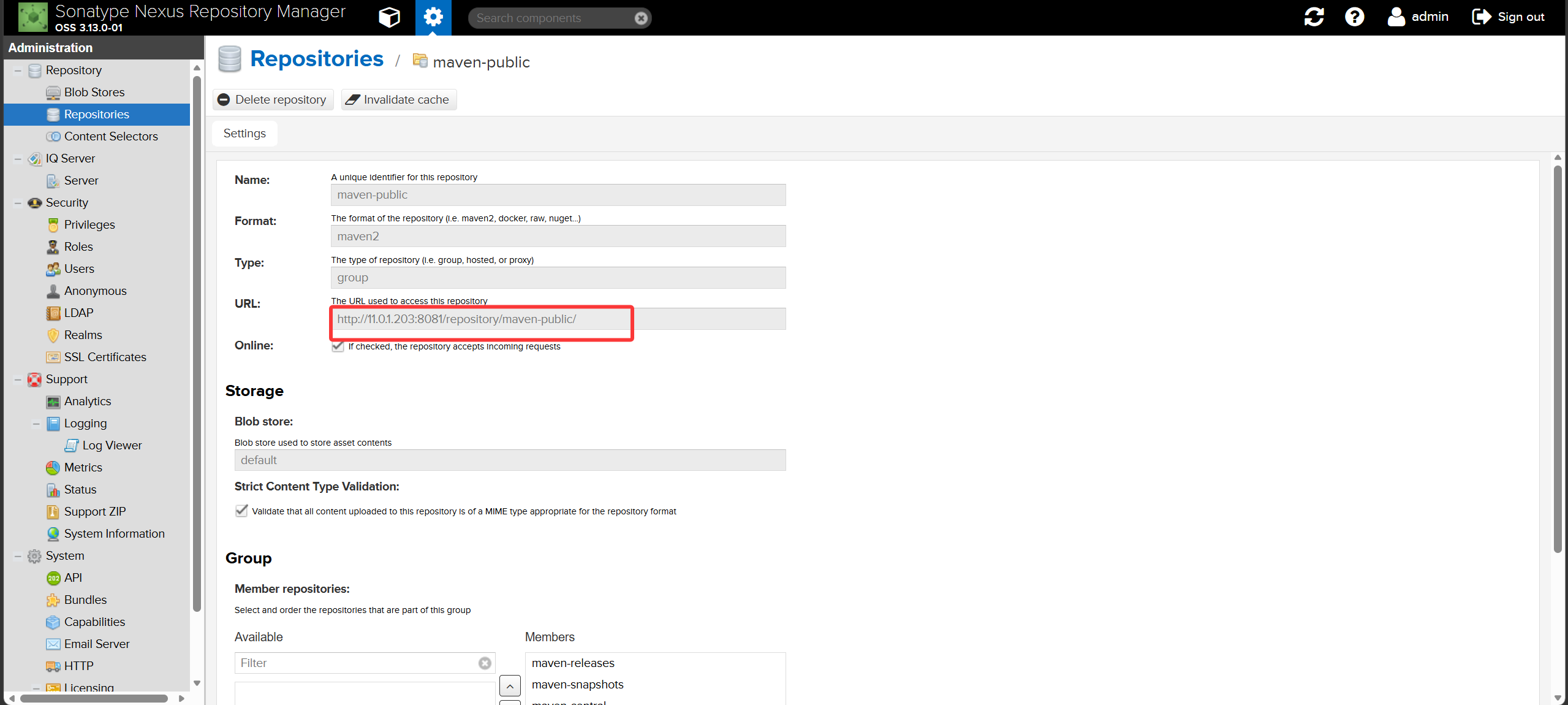Clear the Search components field
The height and width of the screenshot is (705, 1568).
(641, 18)
